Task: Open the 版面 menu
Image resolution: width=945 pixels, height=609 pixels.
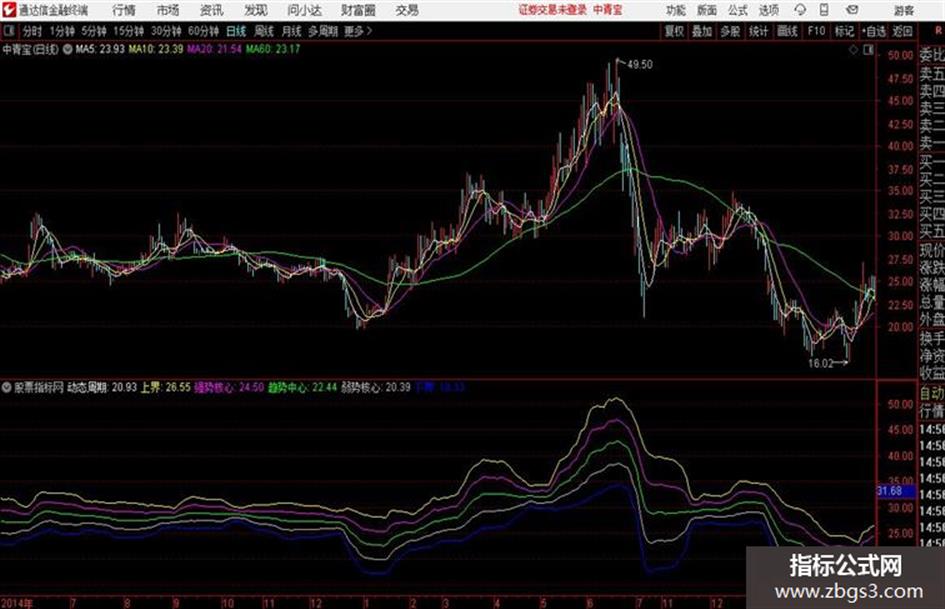Action: tap(707, 10)
